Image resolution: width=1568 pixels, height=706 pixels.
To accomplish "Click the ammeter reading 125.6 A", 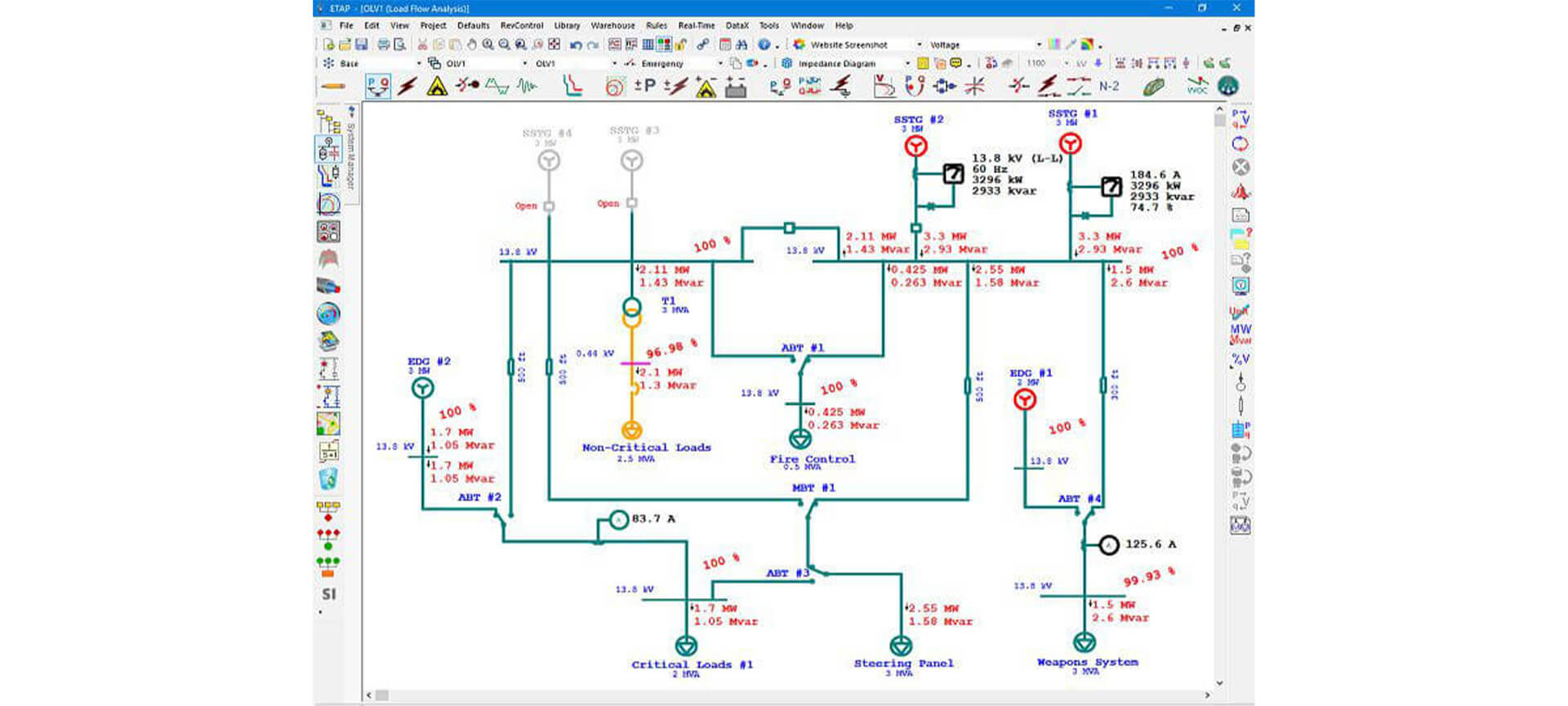I will coord(1108,544).
